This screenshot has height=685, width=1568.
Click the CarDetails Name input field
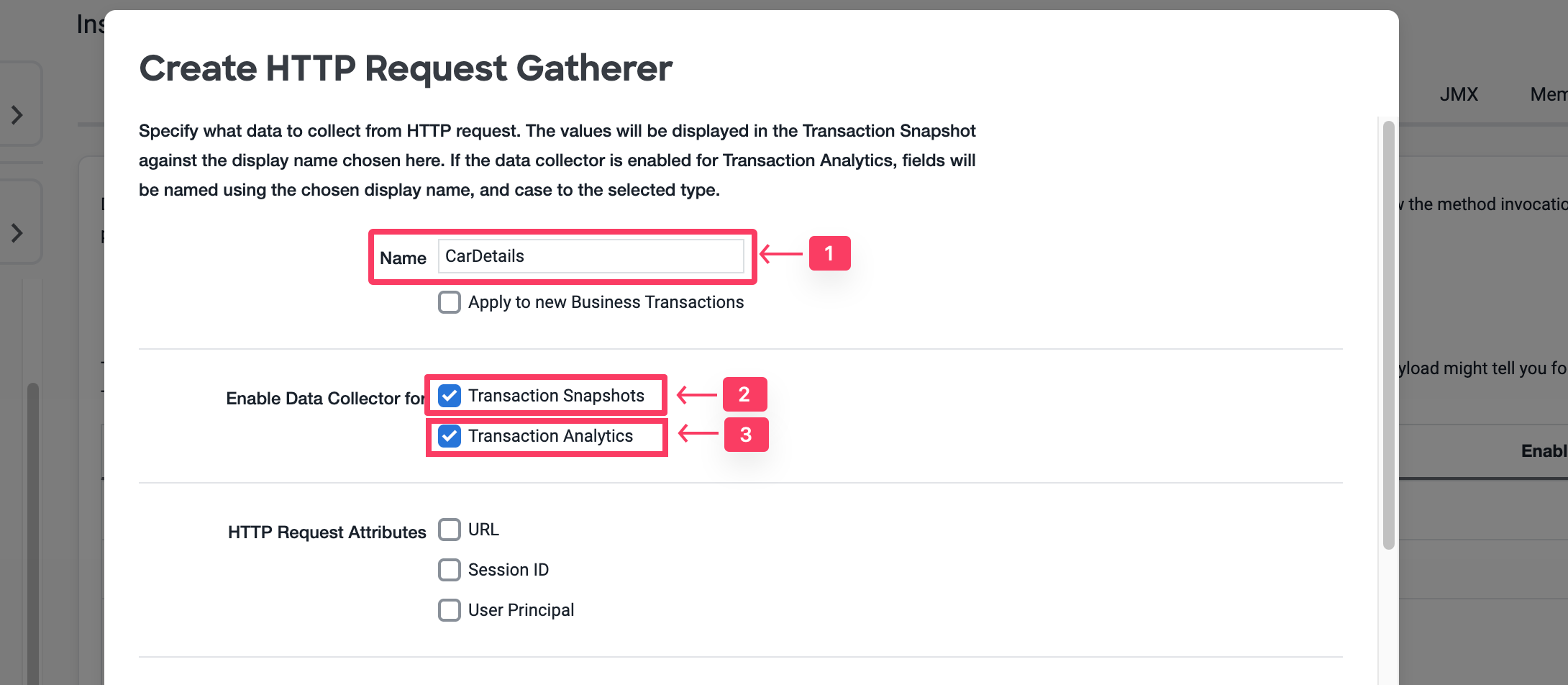(x=590, y=256)
